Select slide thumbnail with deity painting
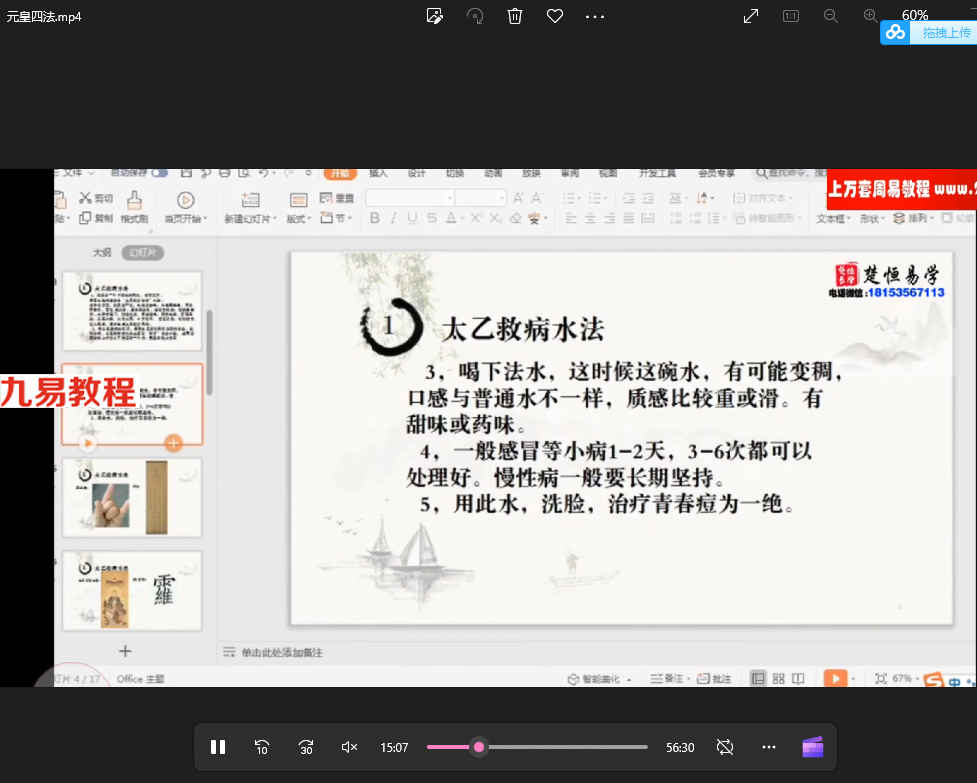977x783 pixels. [x=132, y=591]
